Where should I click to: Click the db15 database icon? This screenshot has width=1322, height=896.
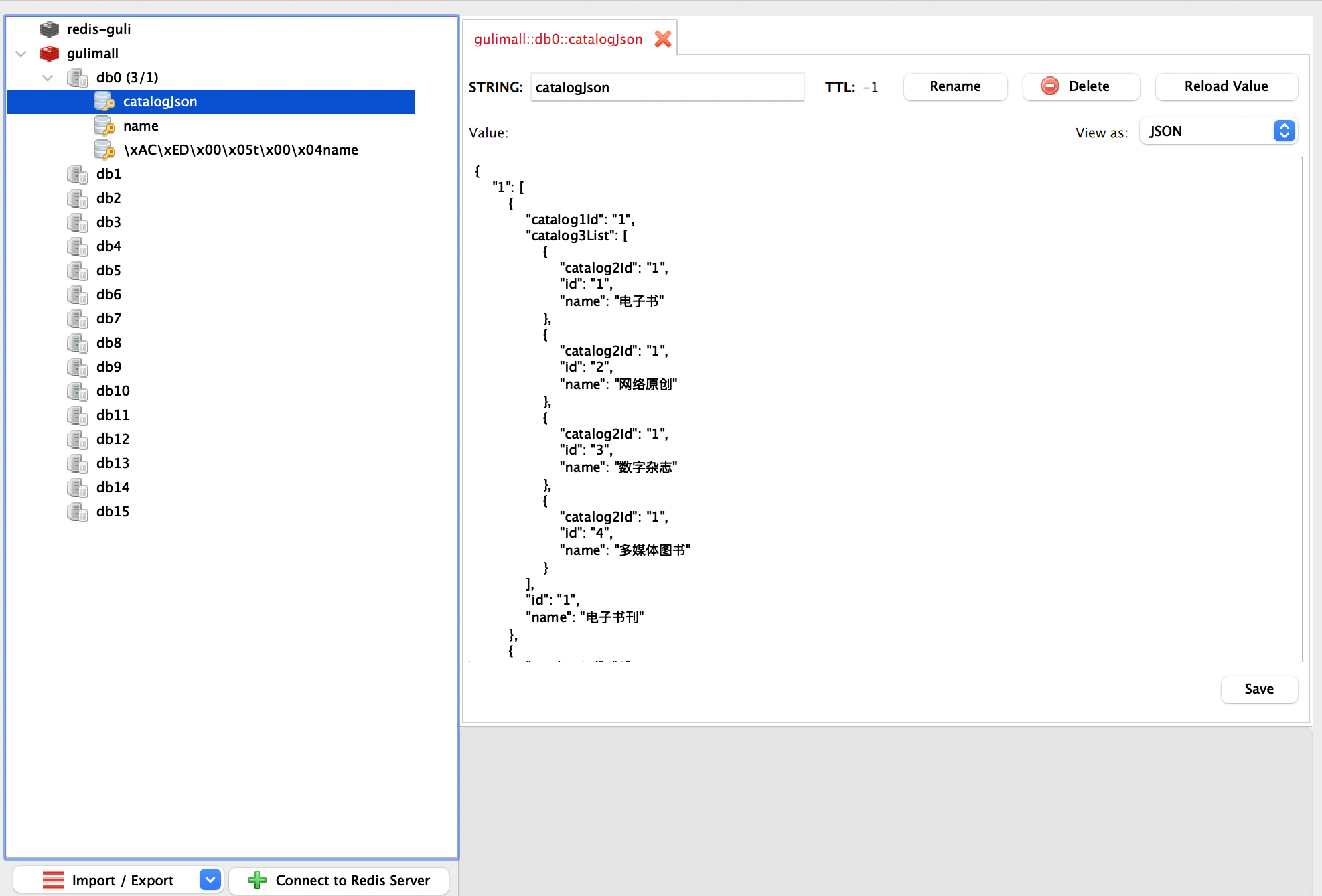coord(78,512)
